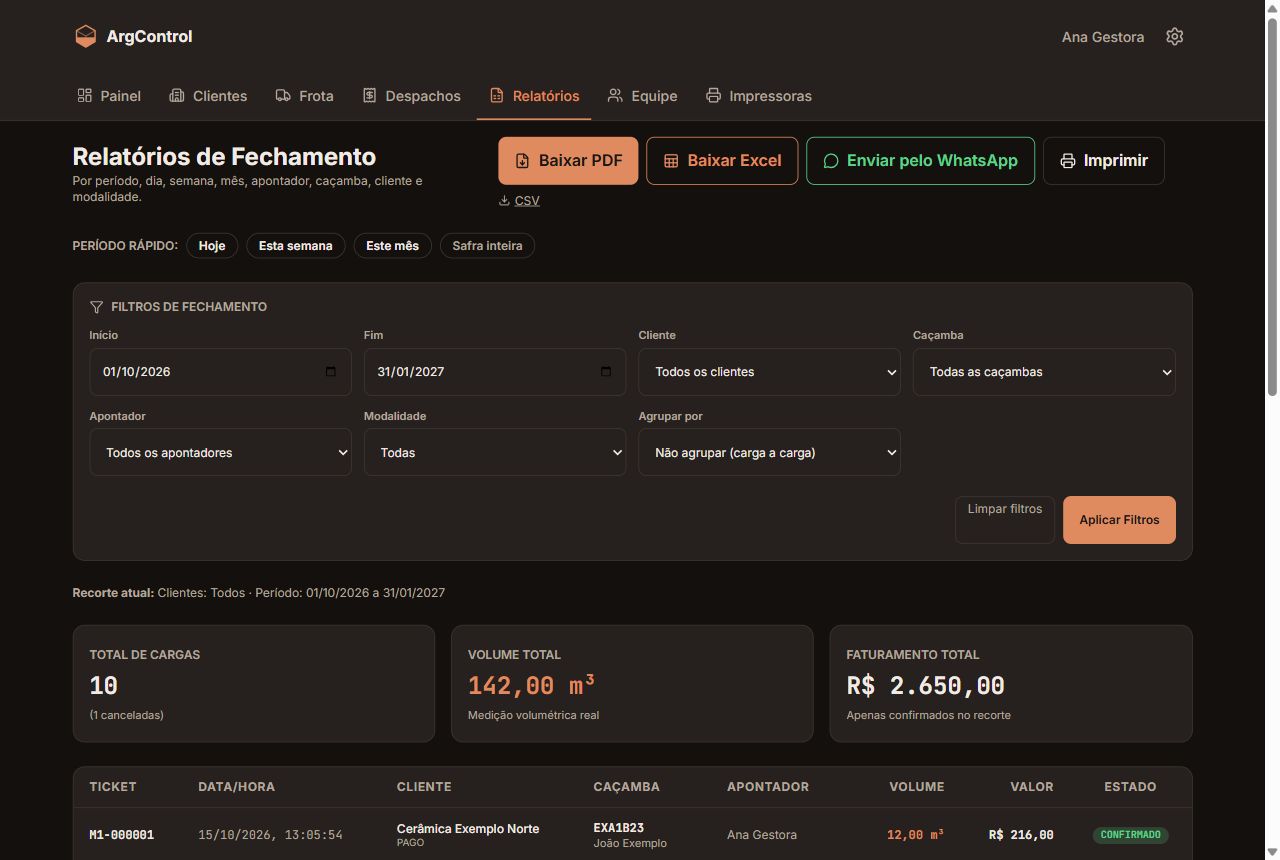1280x860 pixels.
Task: Choose the Esta semana quick period
Action: tap(296, 246)
